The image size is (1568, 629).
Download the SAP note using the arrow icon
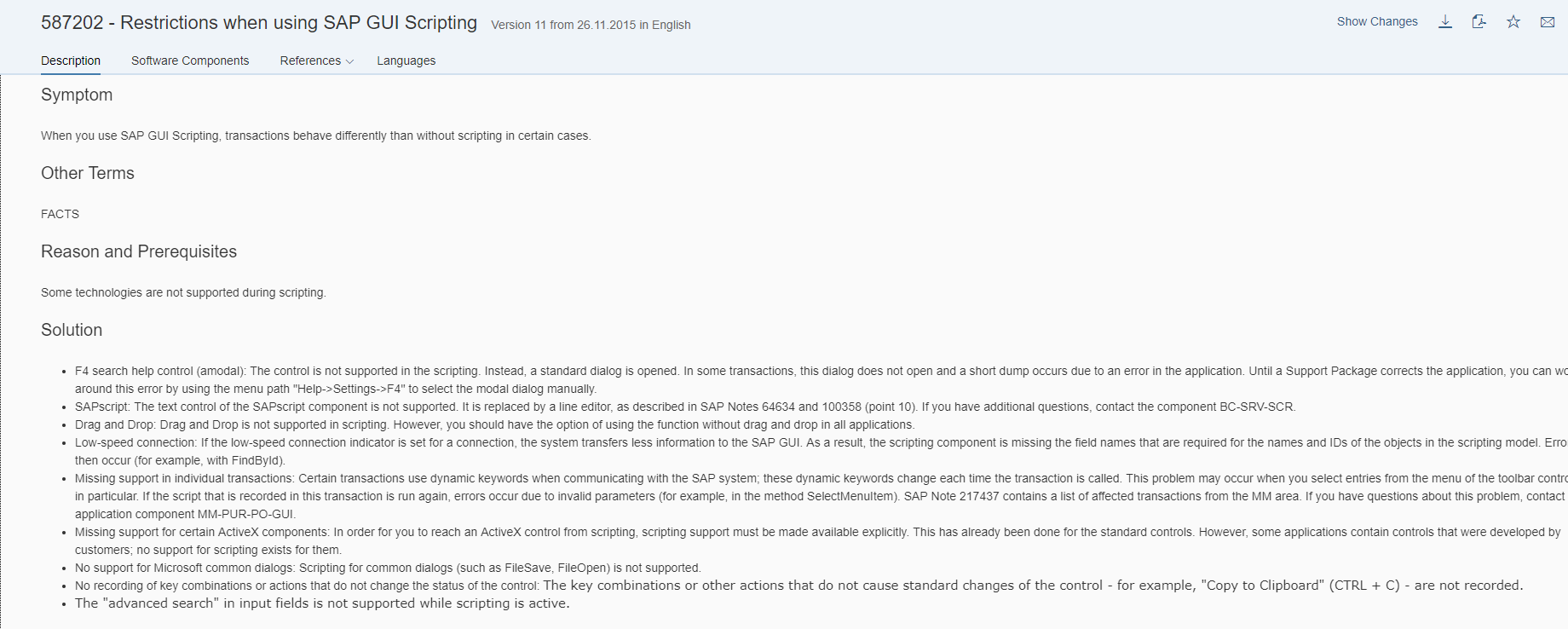tap(1445, 22)
